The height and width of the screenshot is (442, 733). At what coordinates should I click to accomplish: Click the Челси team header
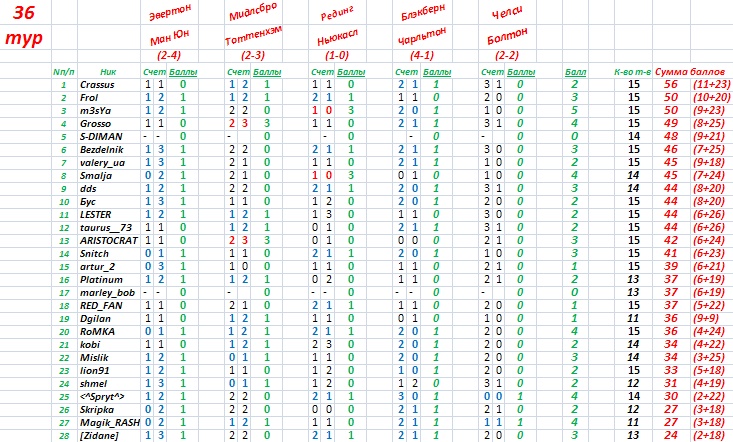click(508, 16)
